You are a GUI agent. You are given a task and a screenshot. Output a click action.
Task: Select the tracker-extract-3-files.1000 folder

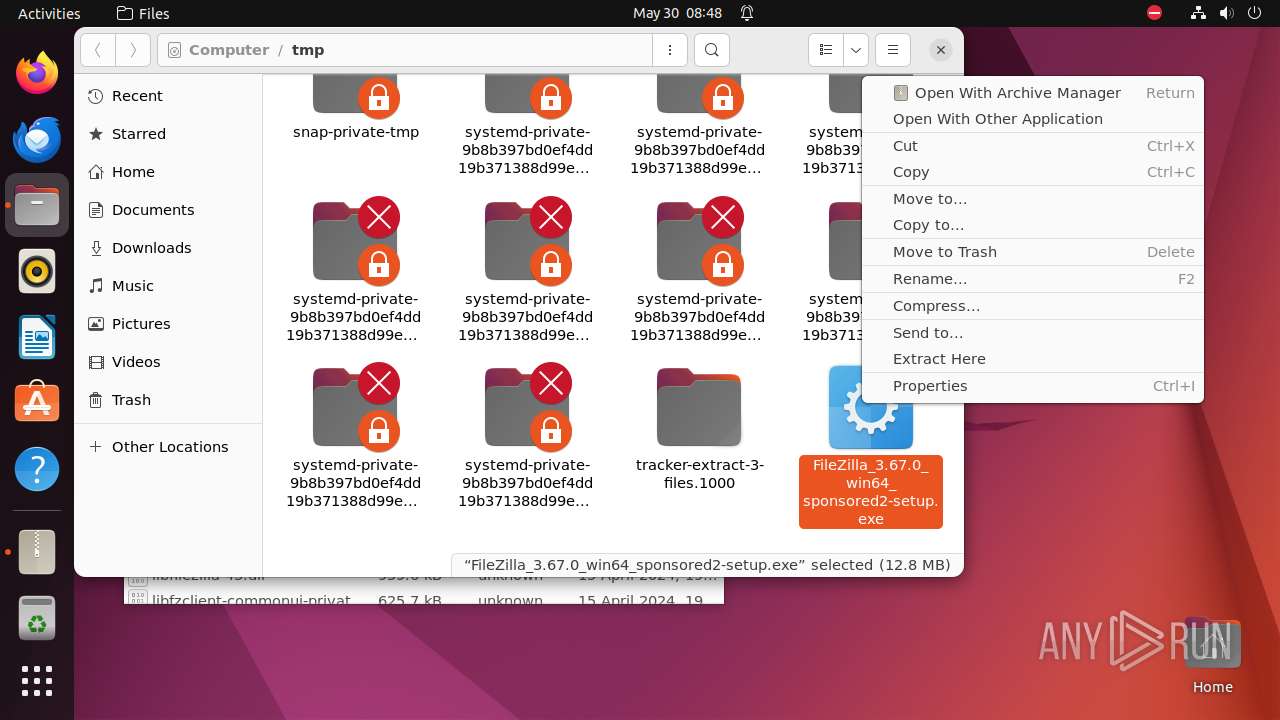[x=699, y=430]
